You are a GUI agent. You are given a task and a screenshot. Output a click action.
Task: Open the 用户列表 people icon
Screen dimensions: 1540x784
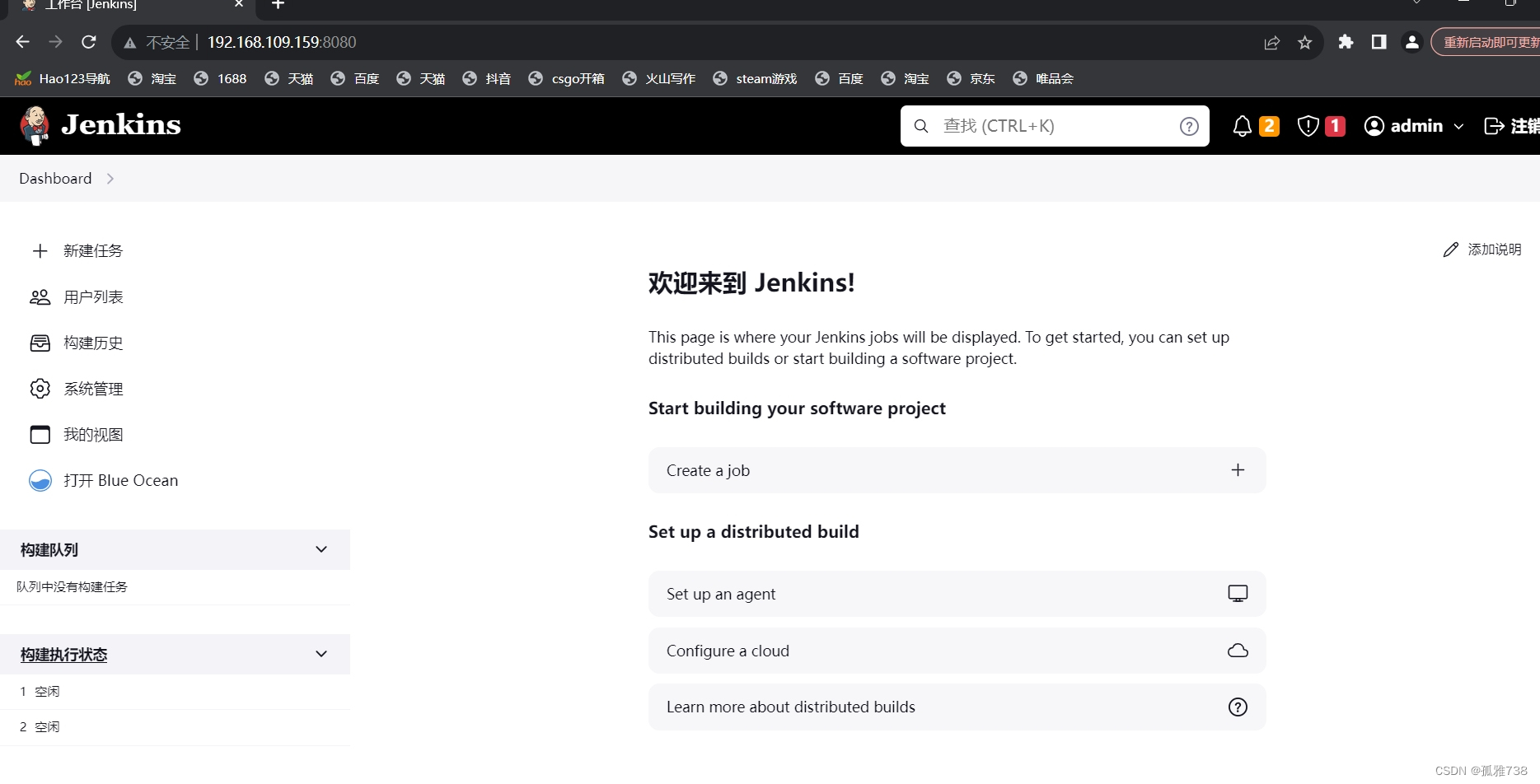point(40,296)
